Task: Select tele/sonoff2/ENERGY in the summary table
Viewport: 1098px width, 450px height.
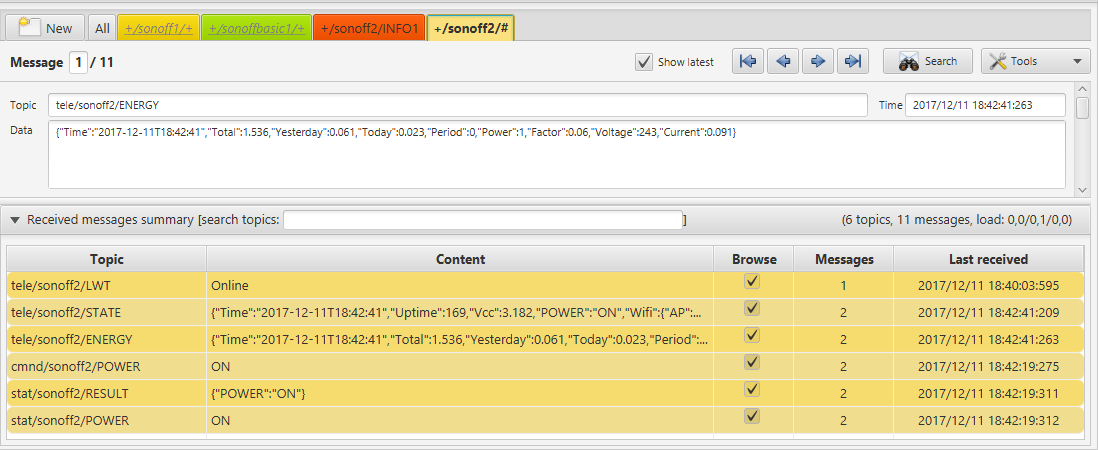Action: (545, 339)
